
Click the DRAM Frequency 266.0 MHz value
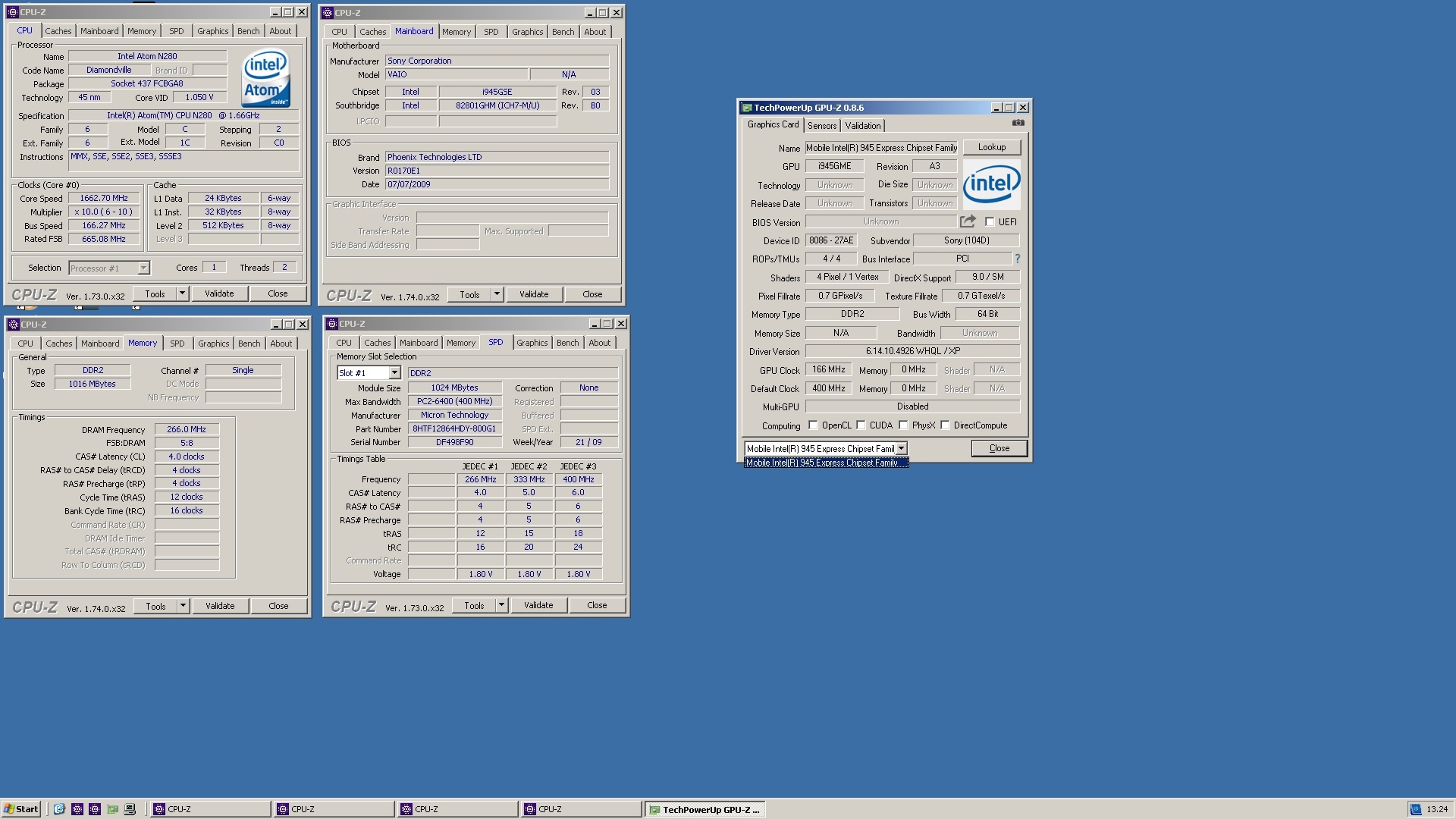coord(187,429)
